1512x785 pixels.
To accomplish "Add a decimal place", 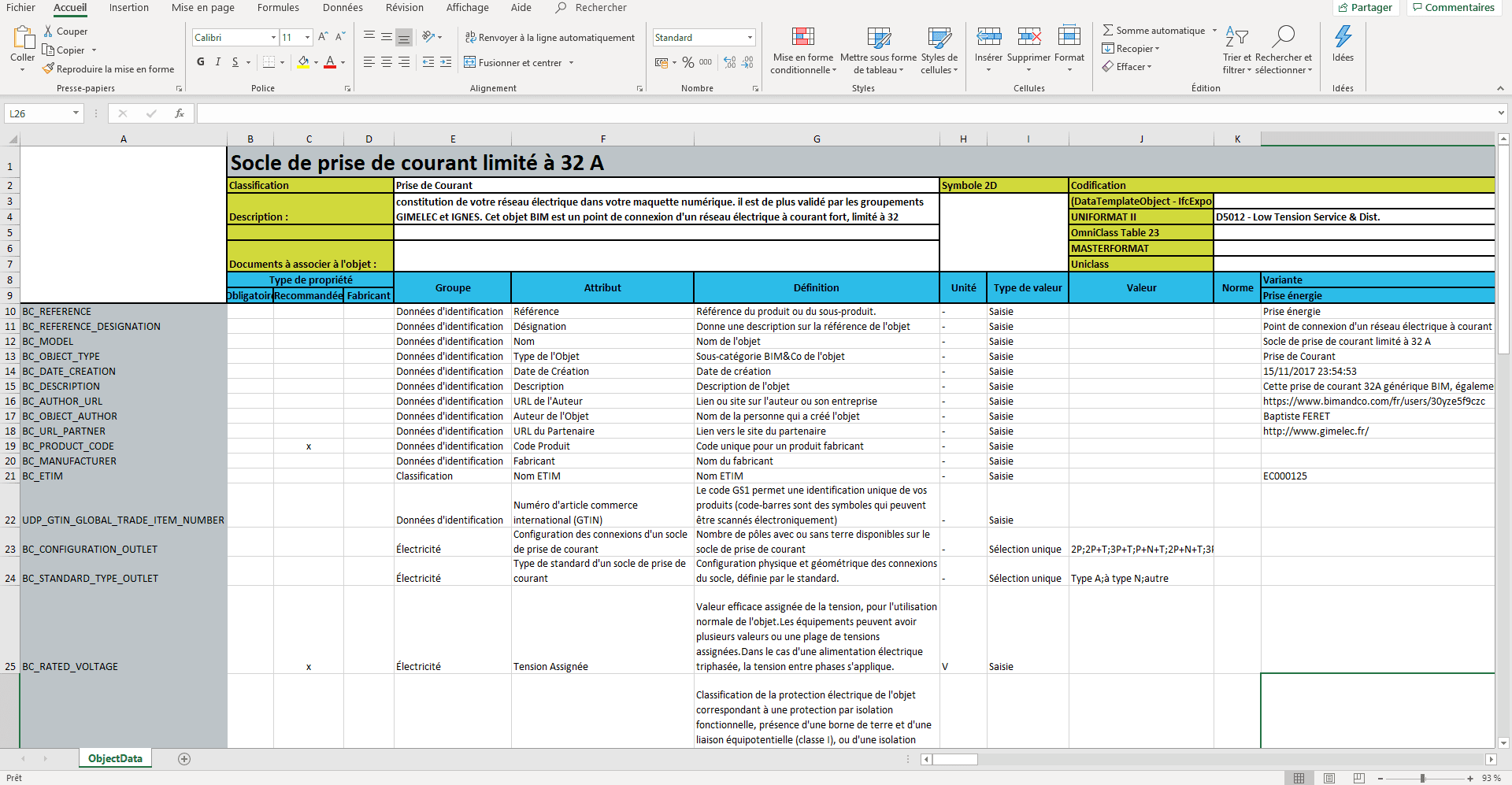I will click(730, 62).
